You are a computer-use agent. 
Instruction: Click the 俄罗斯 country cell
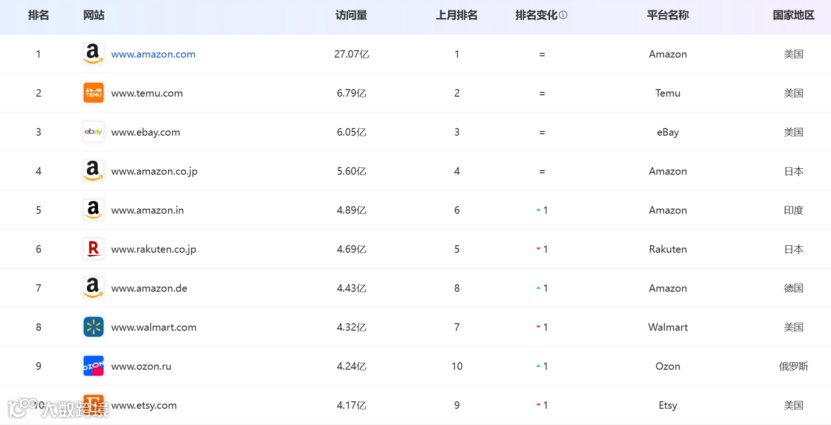click(x=793, y=366)
